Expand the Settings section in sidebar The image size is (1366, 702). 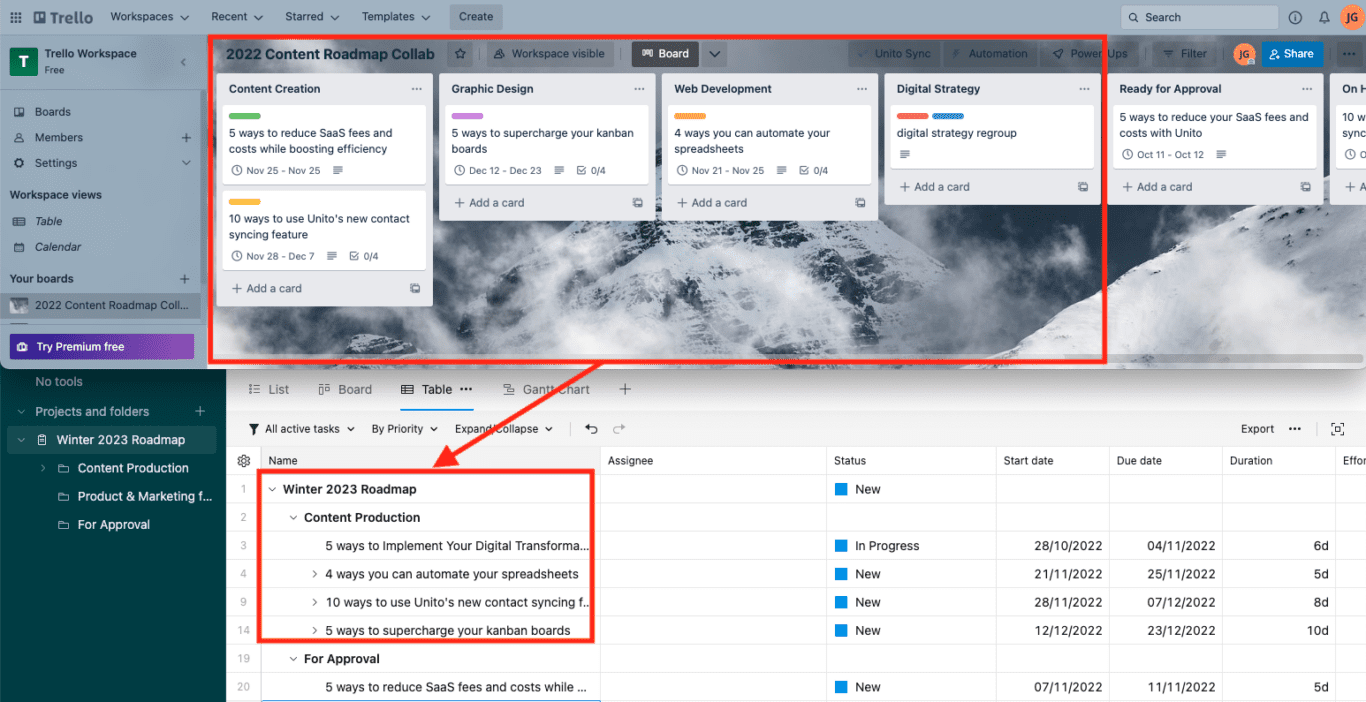click(186, 163)
